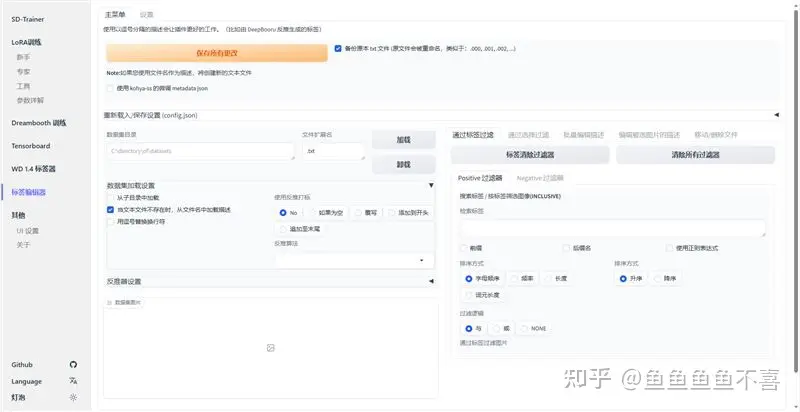Viewport: 800px width, 412px height.
Task: Toggle 使用正则表达式 checkbox
Action: click(x=669, y=247)
